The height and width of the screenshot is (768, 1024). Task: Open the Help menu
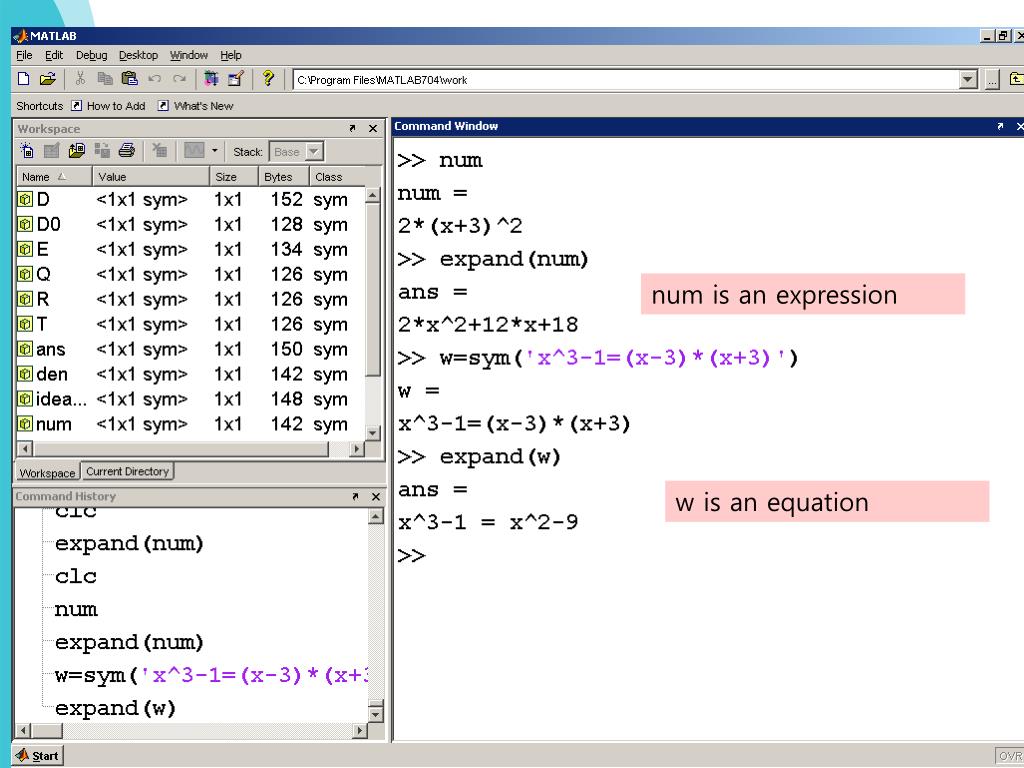point(231,56)
